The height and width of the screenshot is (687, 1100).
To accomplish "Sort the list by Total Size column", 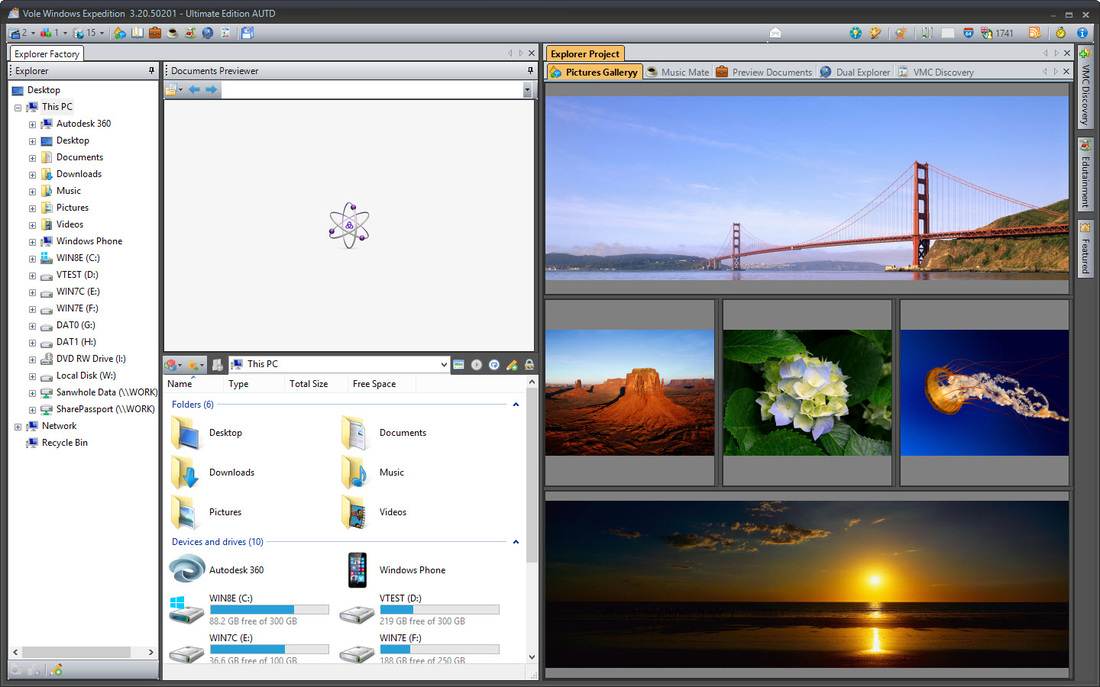I will click(308, 384).
